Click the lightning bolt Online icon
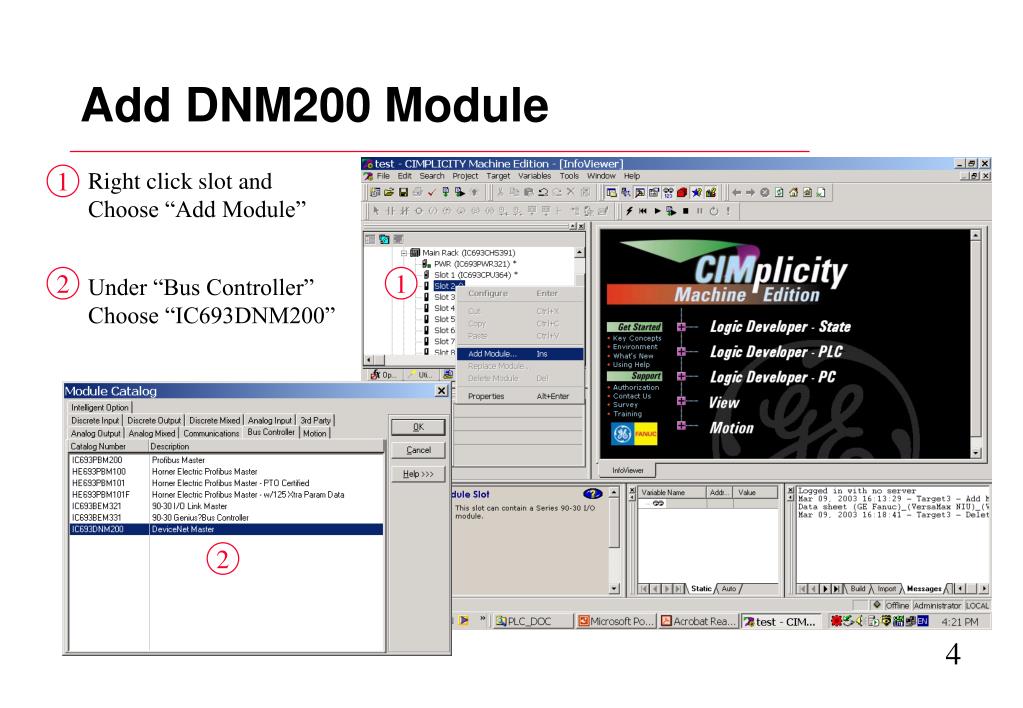Image resolution: width=1023 pixels, height=708 pixels. point(629,211)
